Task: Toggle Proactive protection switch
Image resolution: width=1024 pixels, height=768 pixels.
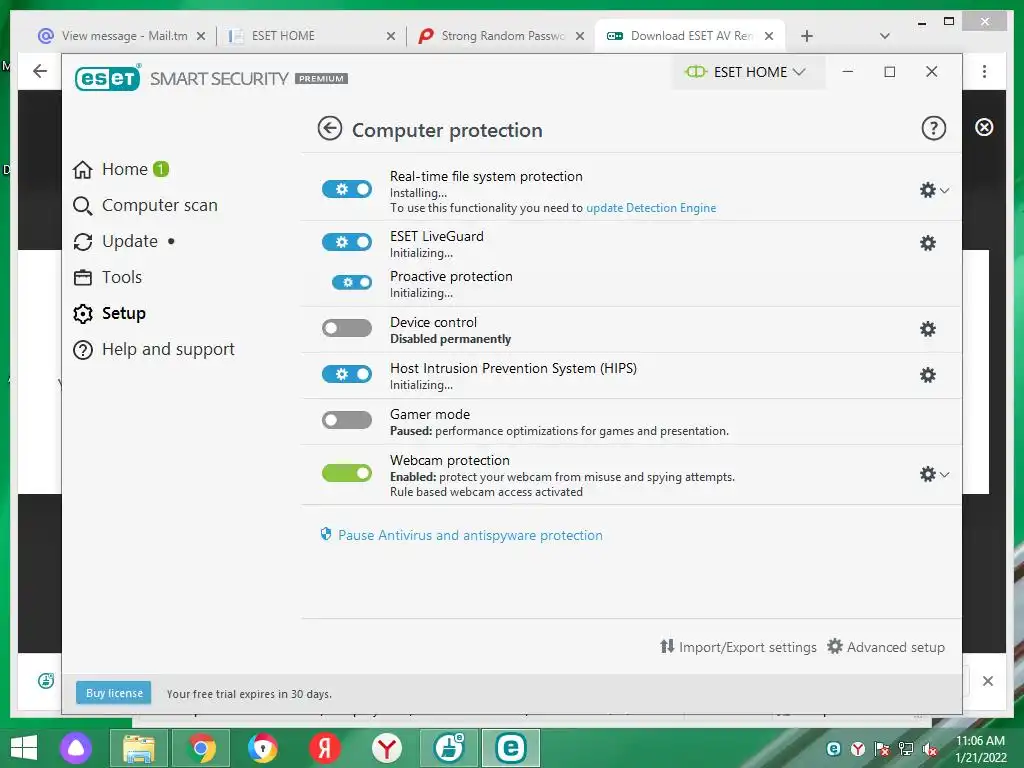Action: coord(352,282)
